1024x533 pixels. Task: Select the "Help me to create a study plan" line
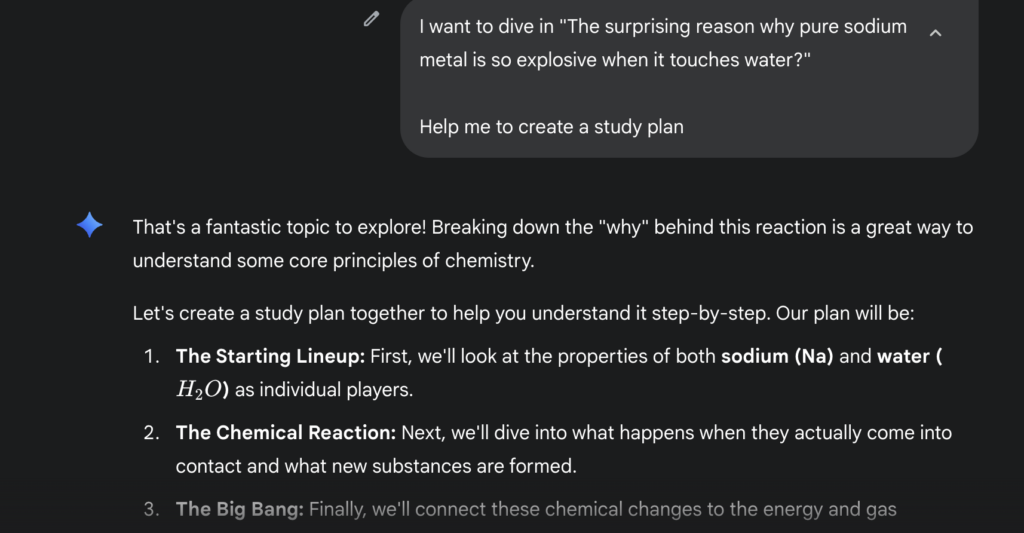(551, 127)
